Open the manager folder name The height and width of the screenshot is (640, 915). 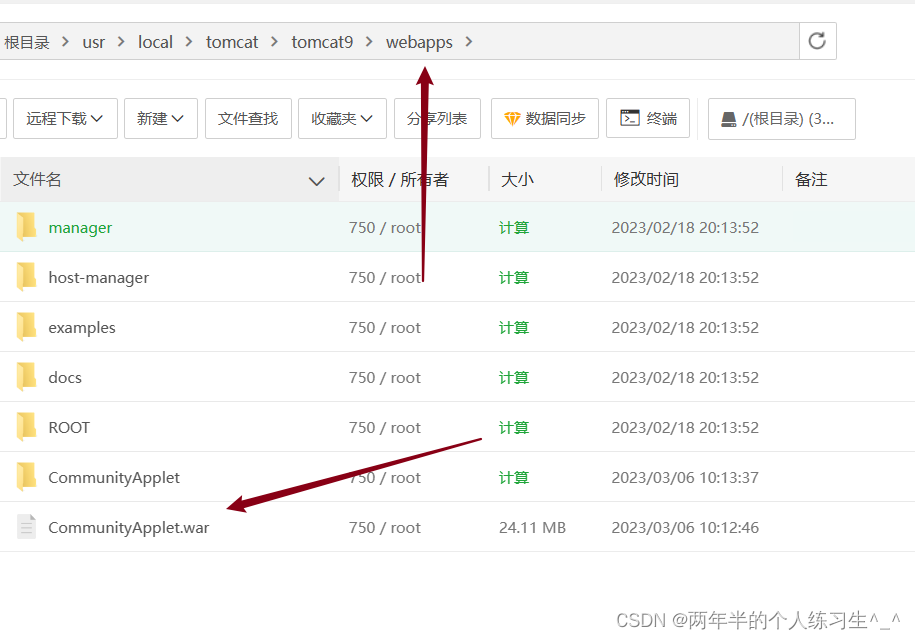pos(80,228)
